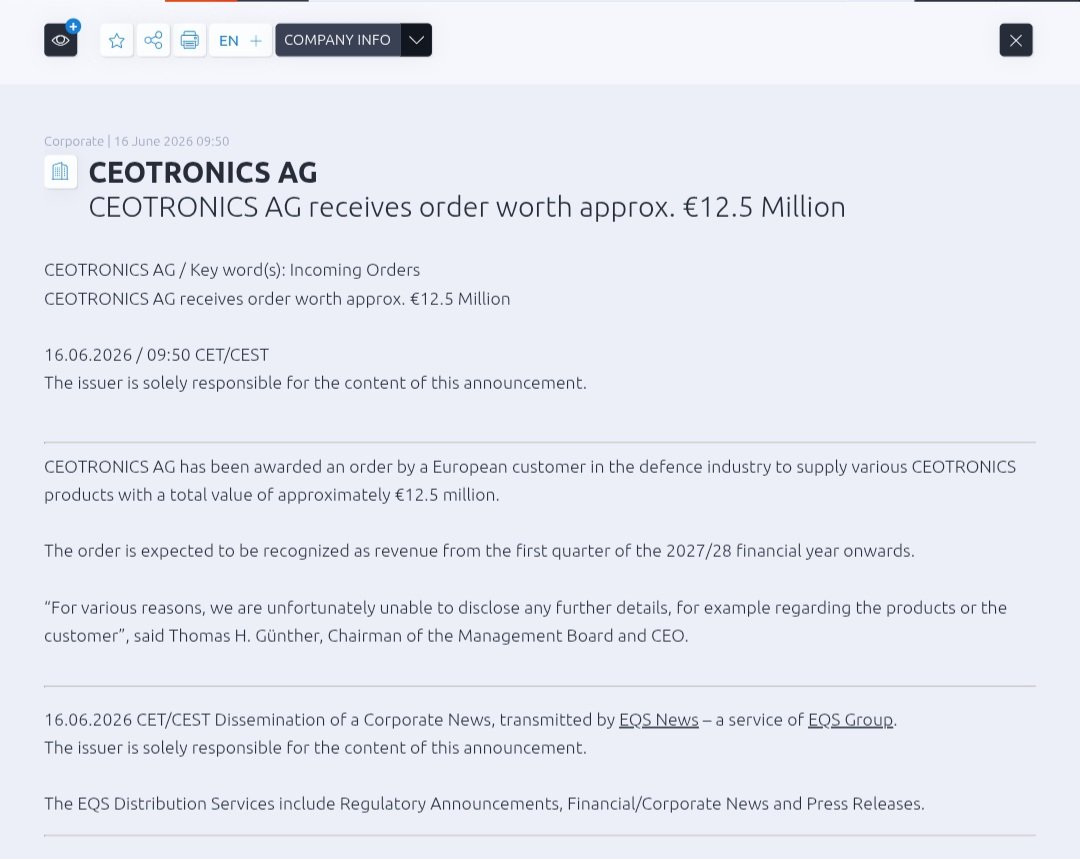Add another language with the plus icon
This screenshot has height=859, width=1080.
click(256, 41)
